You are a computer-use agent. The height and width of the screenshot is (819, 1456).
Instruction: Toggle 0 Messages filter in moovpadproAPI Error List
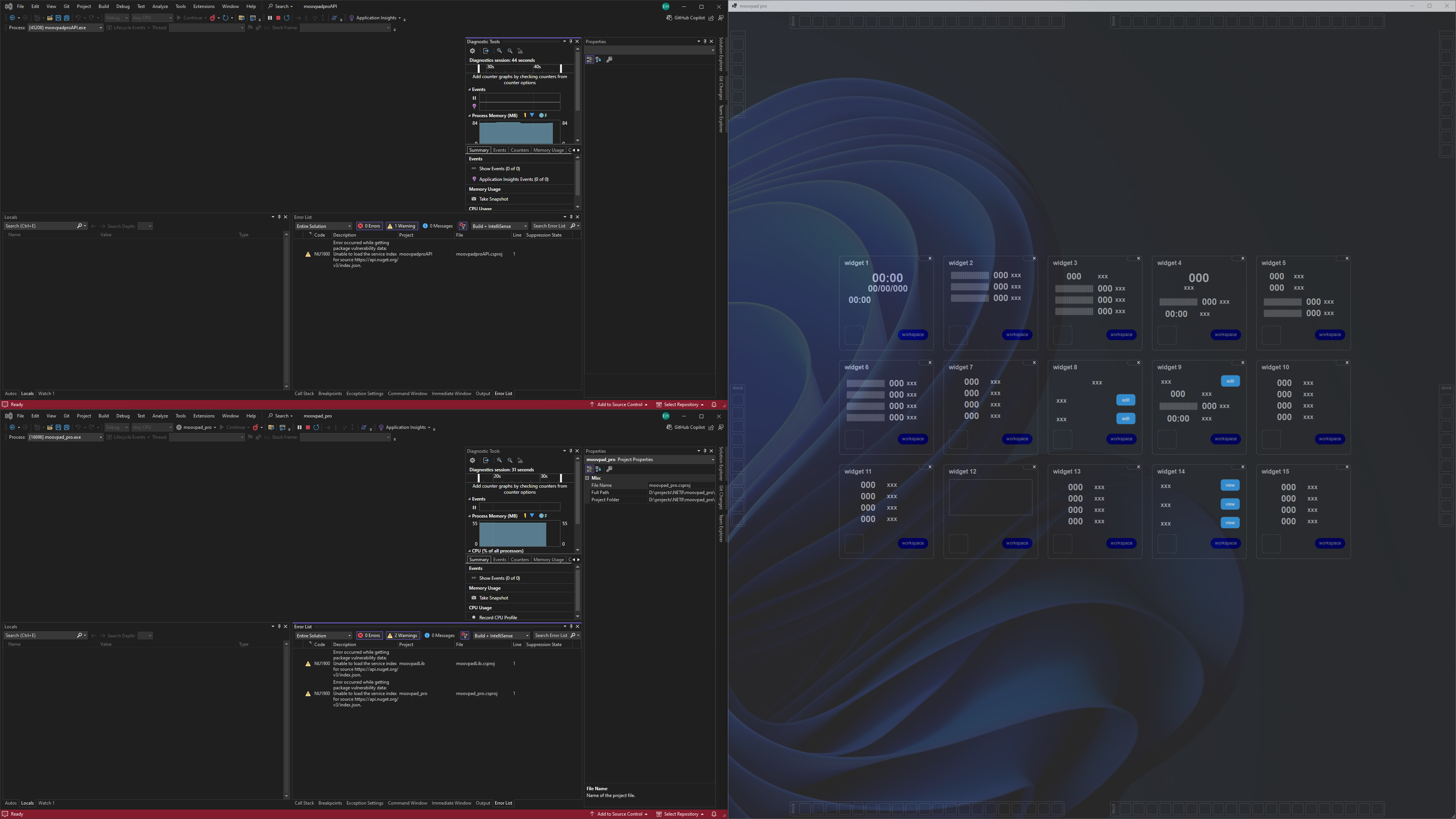(x=438, y=226)
